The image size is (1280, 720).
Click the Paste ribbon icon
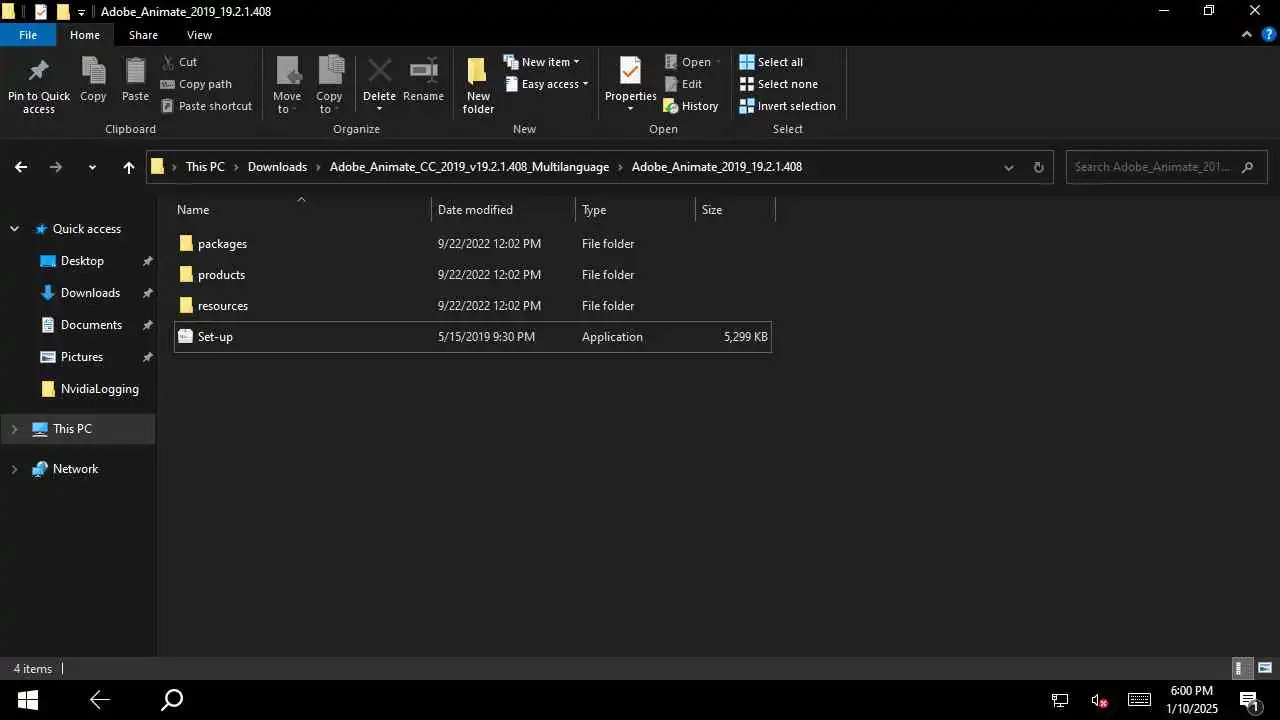tap(135, 80)
